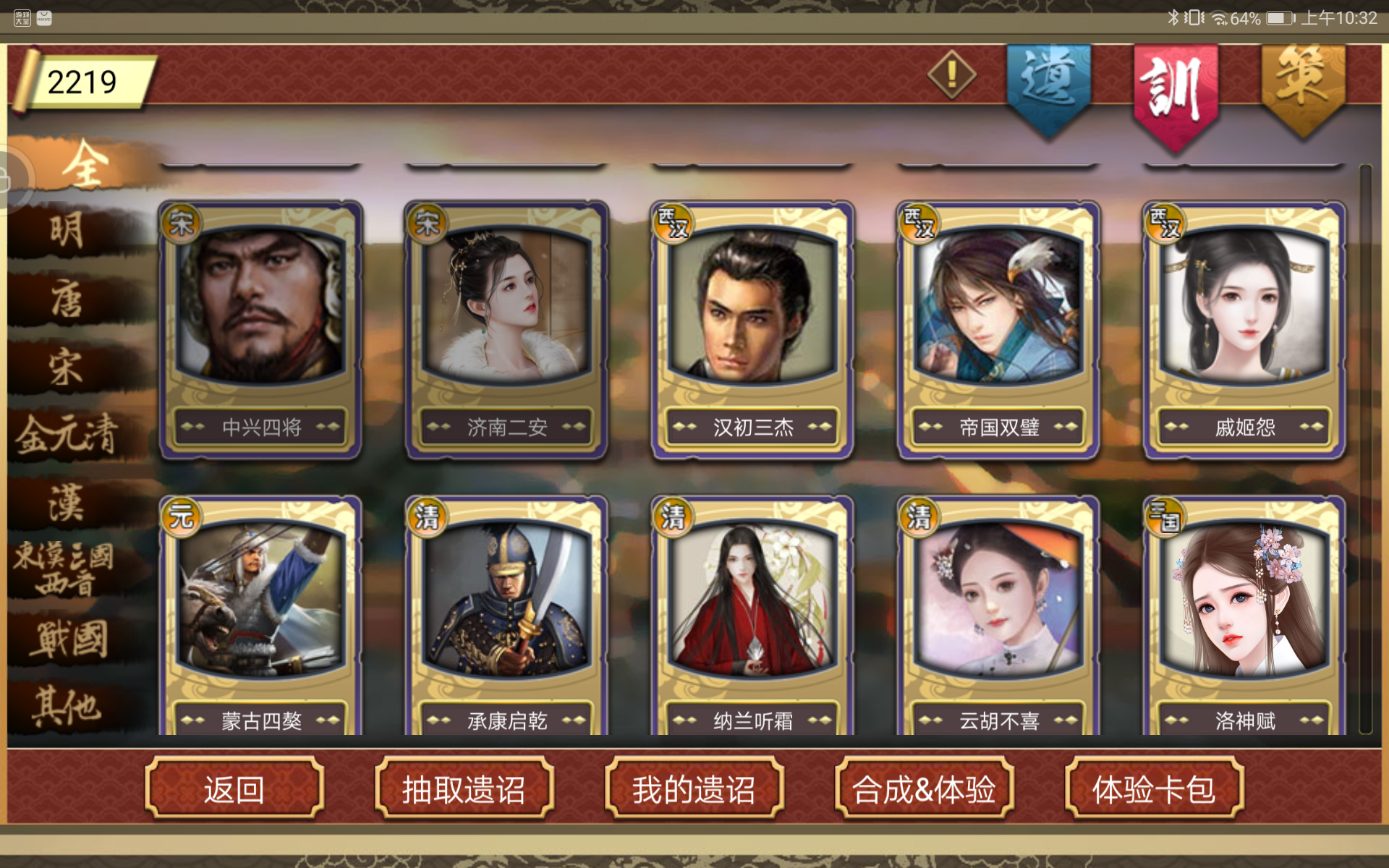Select the 全 category filter
Image resolution: width=1389 pixels, height=868 pixels.
click(x=85, y=166)
